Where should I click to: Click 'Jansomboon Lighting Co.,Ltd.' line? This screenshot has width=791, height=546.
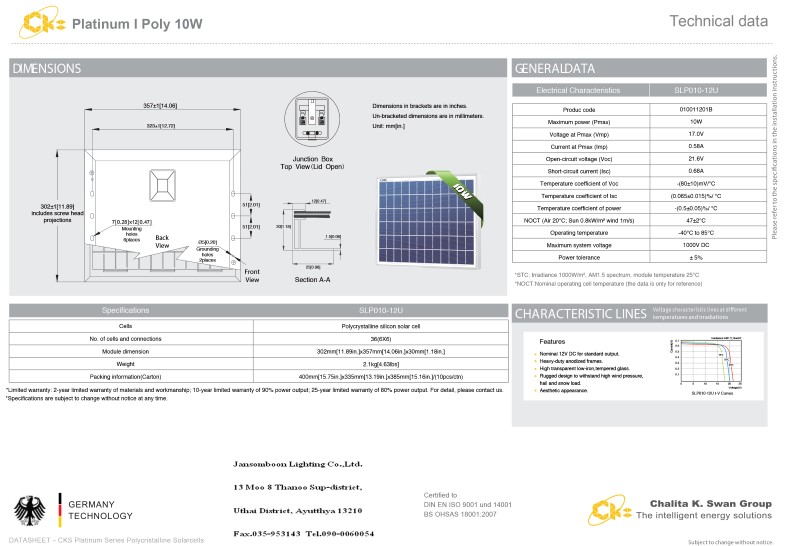click(x=298, y=464)
